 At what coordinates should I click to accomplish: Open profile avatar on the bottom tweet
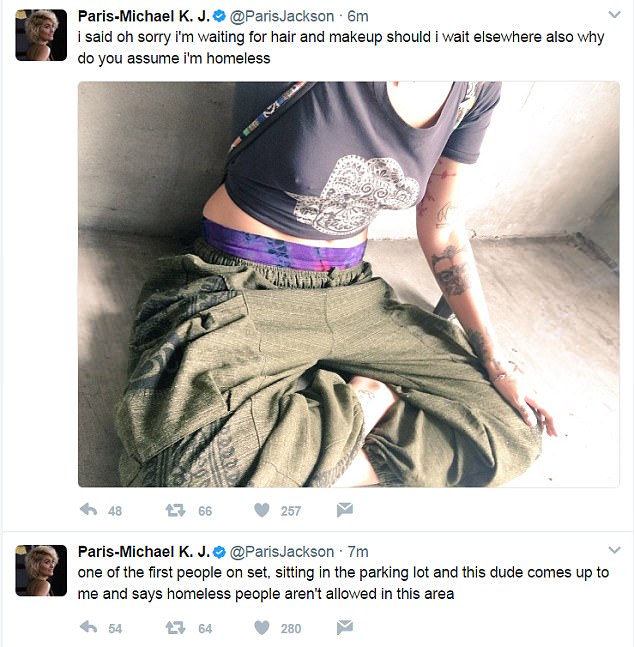click(41, 570)
